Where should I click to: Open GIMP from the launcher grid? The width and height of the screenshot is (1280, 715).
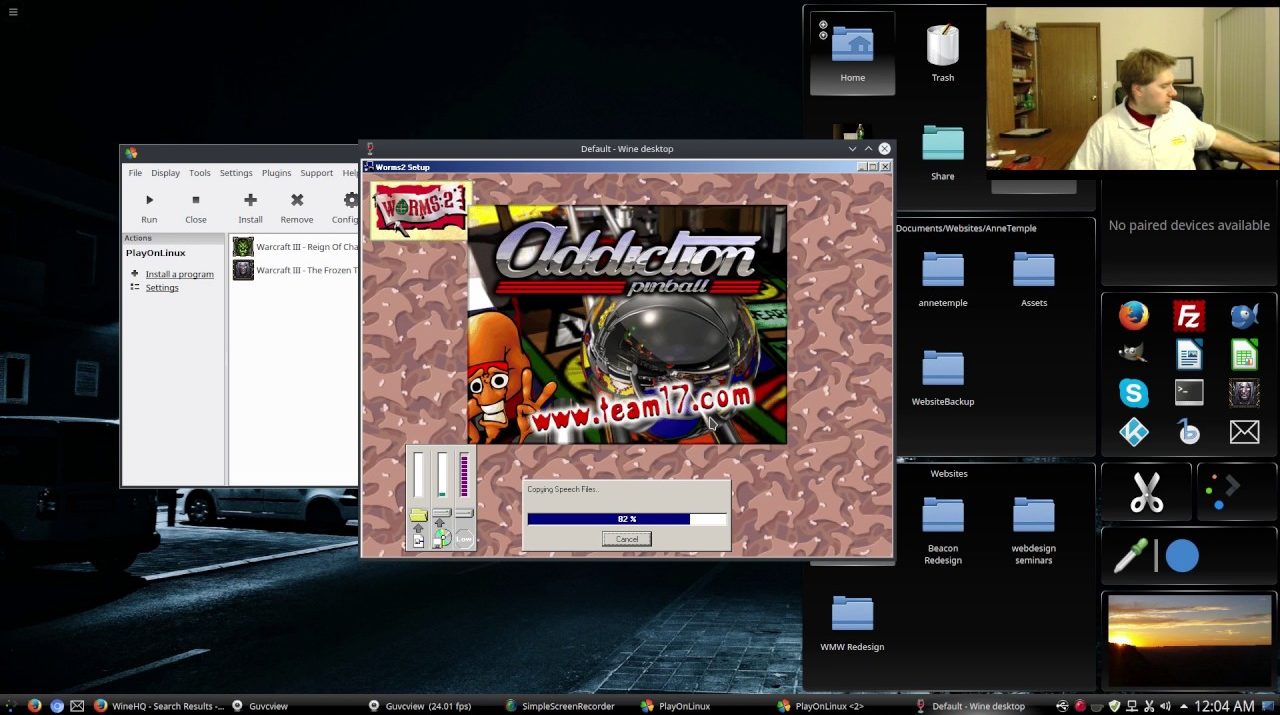pyautogui.click(x=1133, y=354)
